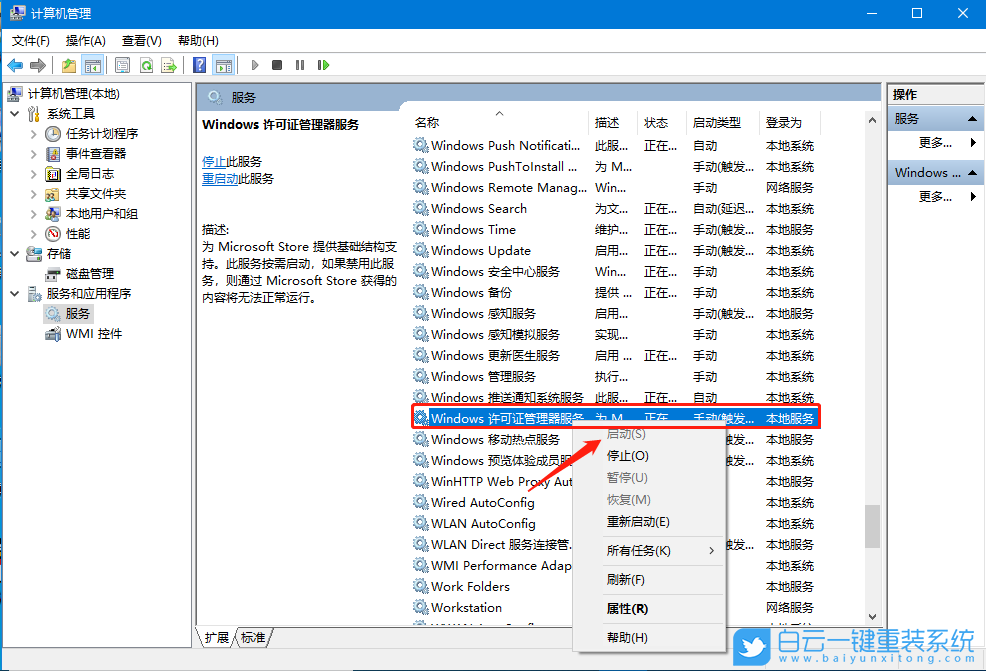Click the Export List toolbar icon

169,64
